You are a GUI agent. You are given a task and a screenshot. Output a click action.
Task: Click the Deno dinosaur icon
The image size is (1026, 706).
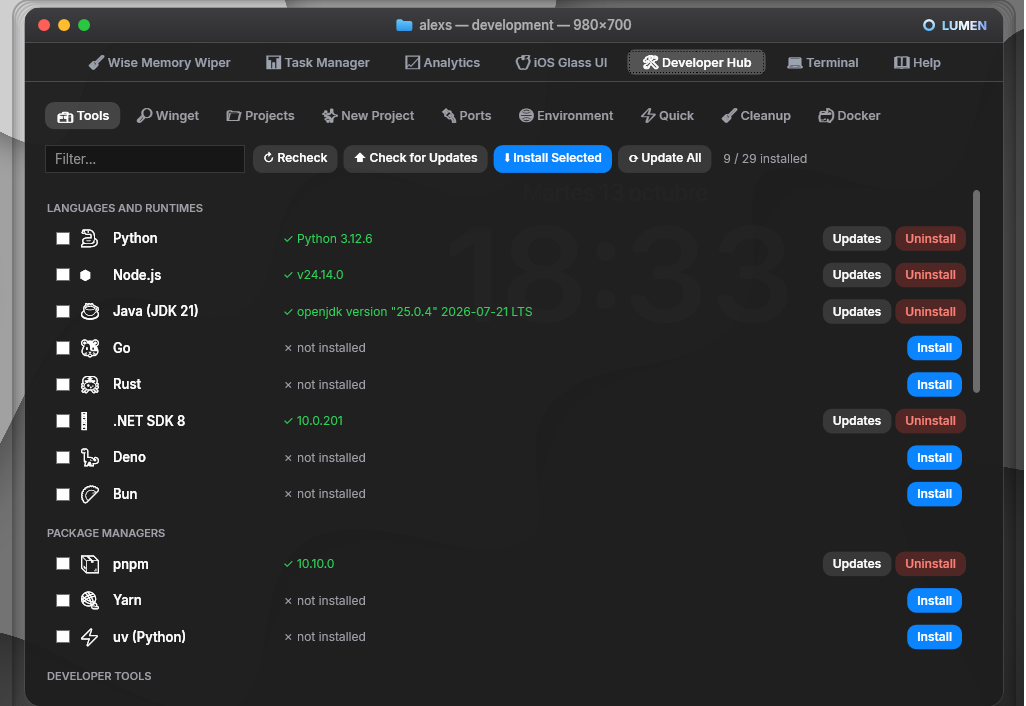pyautogui.click(x=90, y=457)
